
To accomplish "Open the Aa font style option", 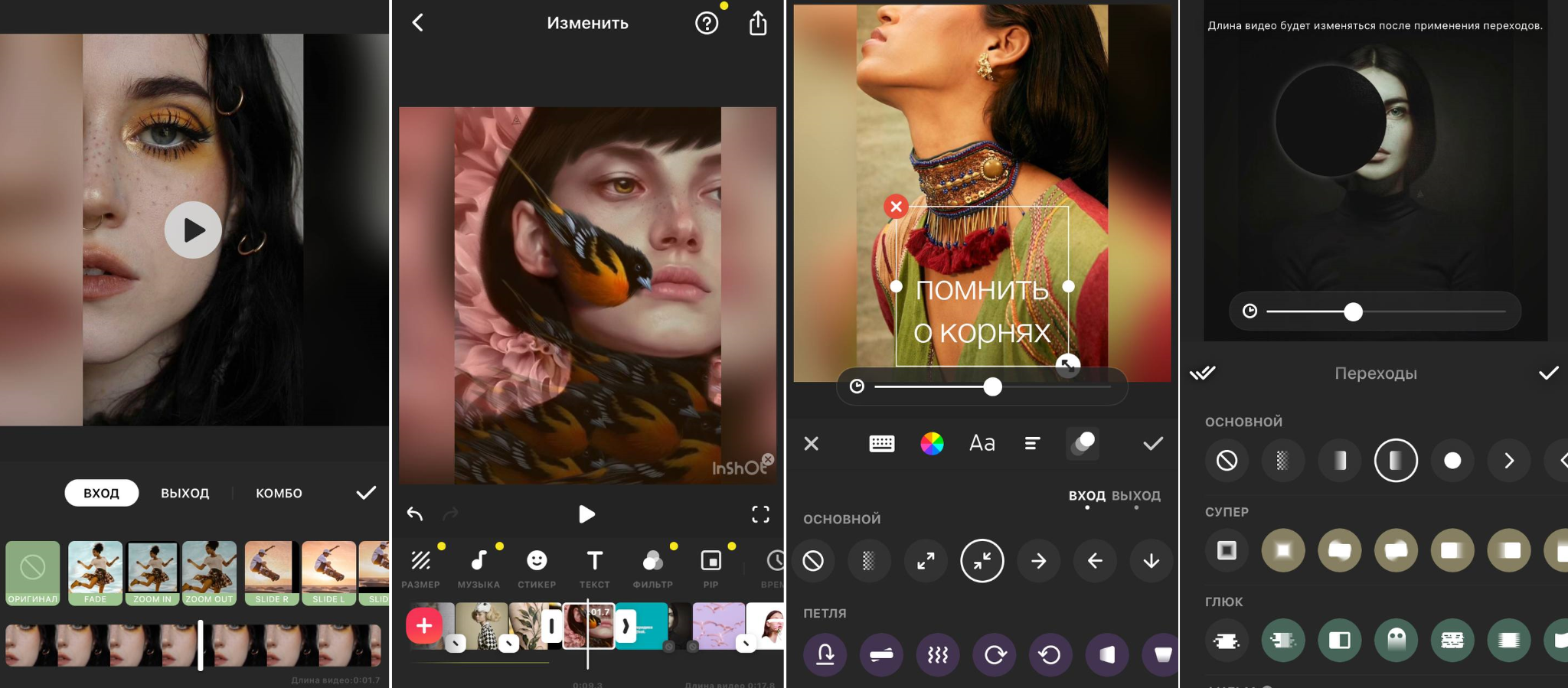I will pos(982,443).
